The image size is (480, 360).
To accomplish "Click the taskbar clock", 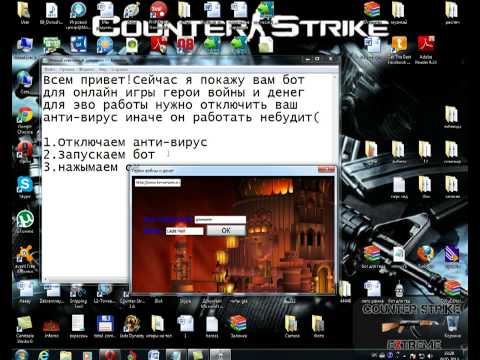I will pyautogui.click(x=450, y=355).
